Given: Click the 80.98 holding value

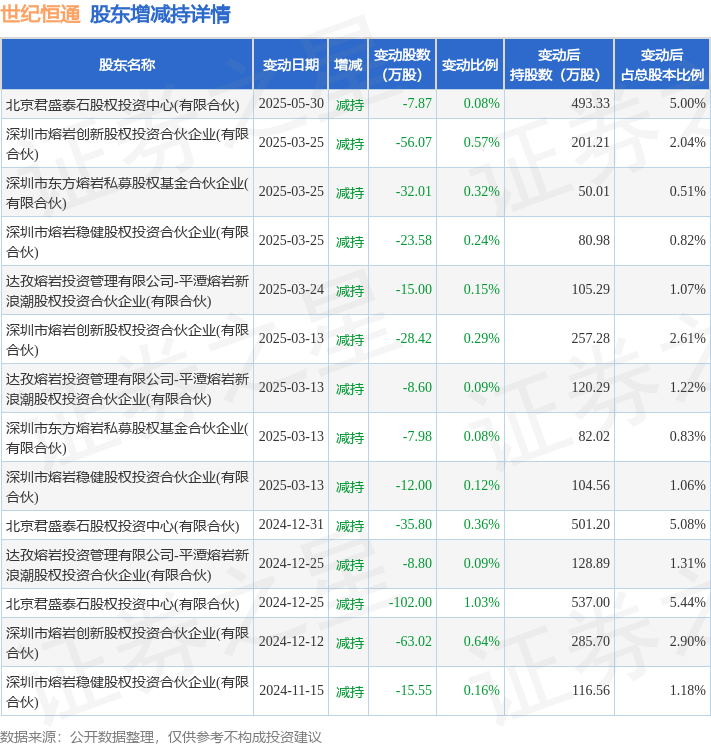Looking at the screenshot, I should [x=594, y=240].
